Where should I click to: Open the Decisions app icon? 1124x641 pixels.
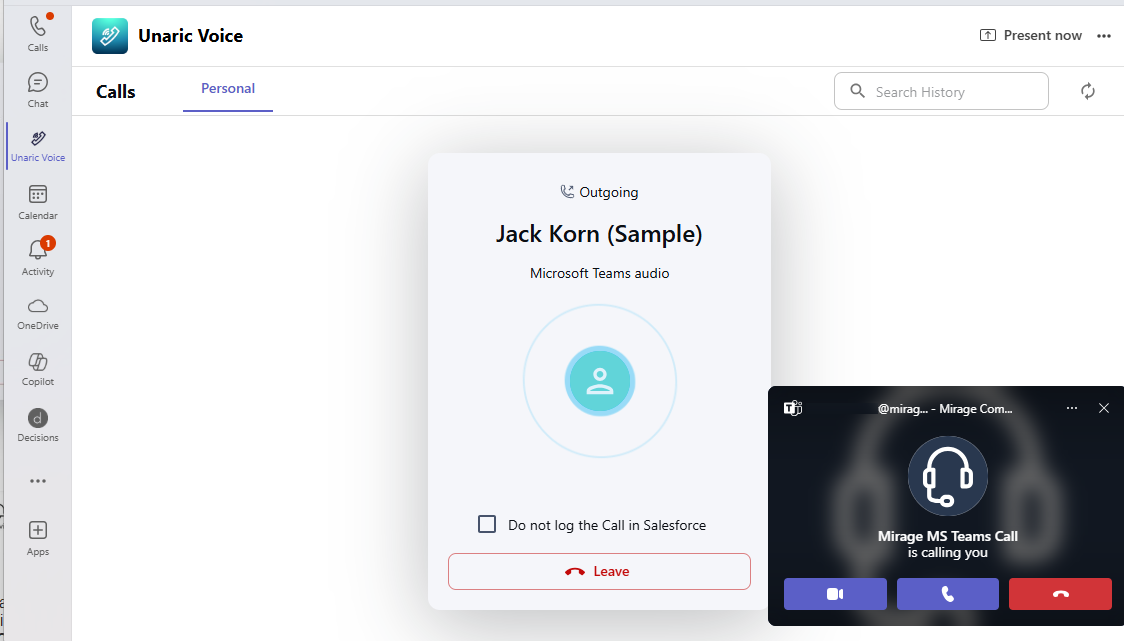37,424
